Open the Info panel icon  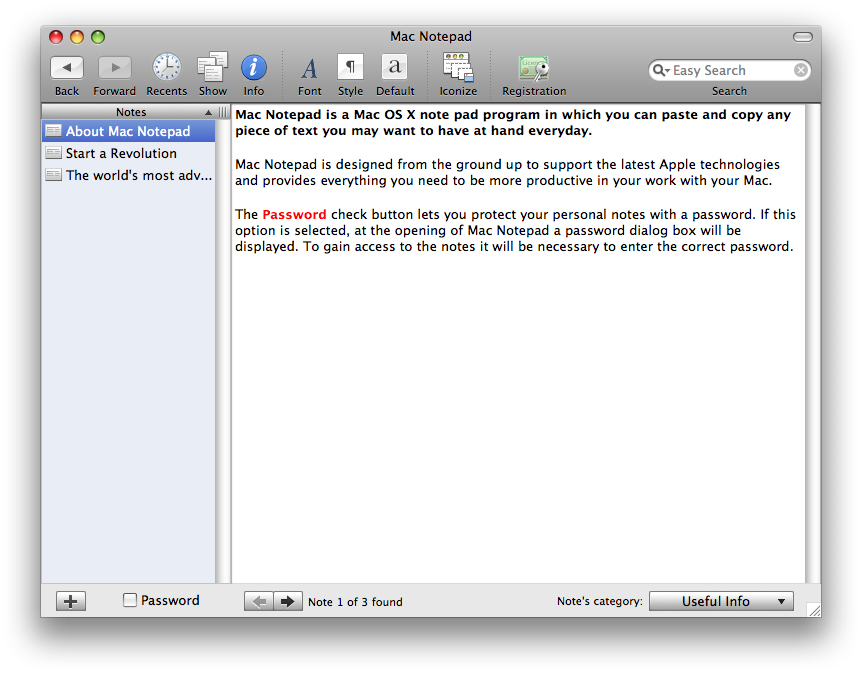coord(254,68)
